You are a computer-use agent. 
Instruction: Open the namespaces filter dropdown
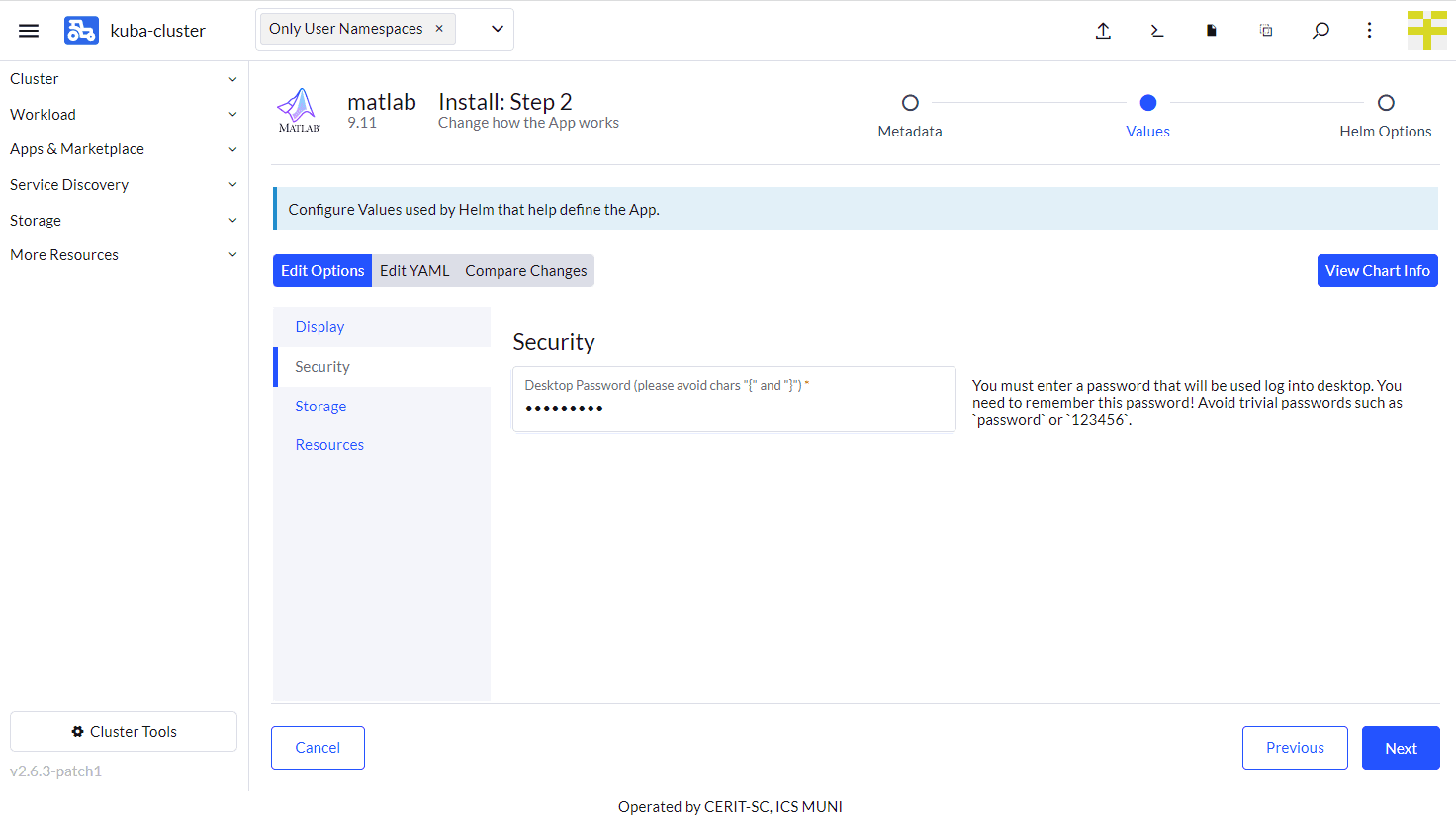coord(497,29)
